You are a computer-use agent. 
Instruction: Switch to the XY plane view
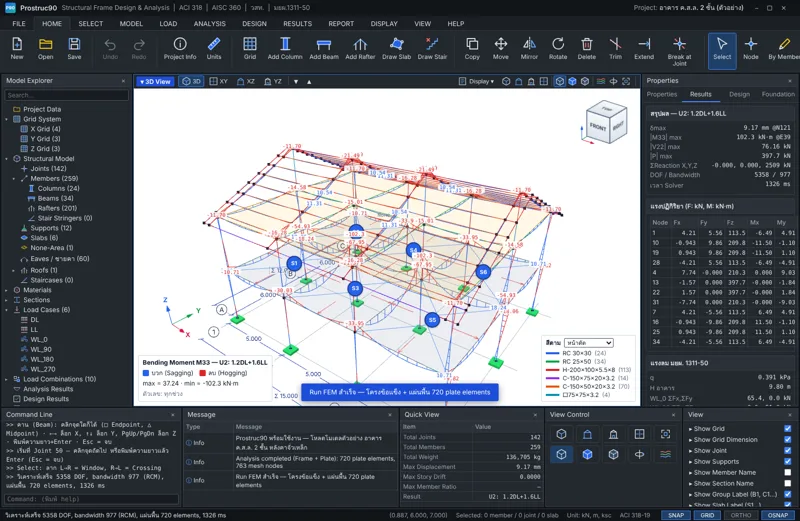click(218, 82)
